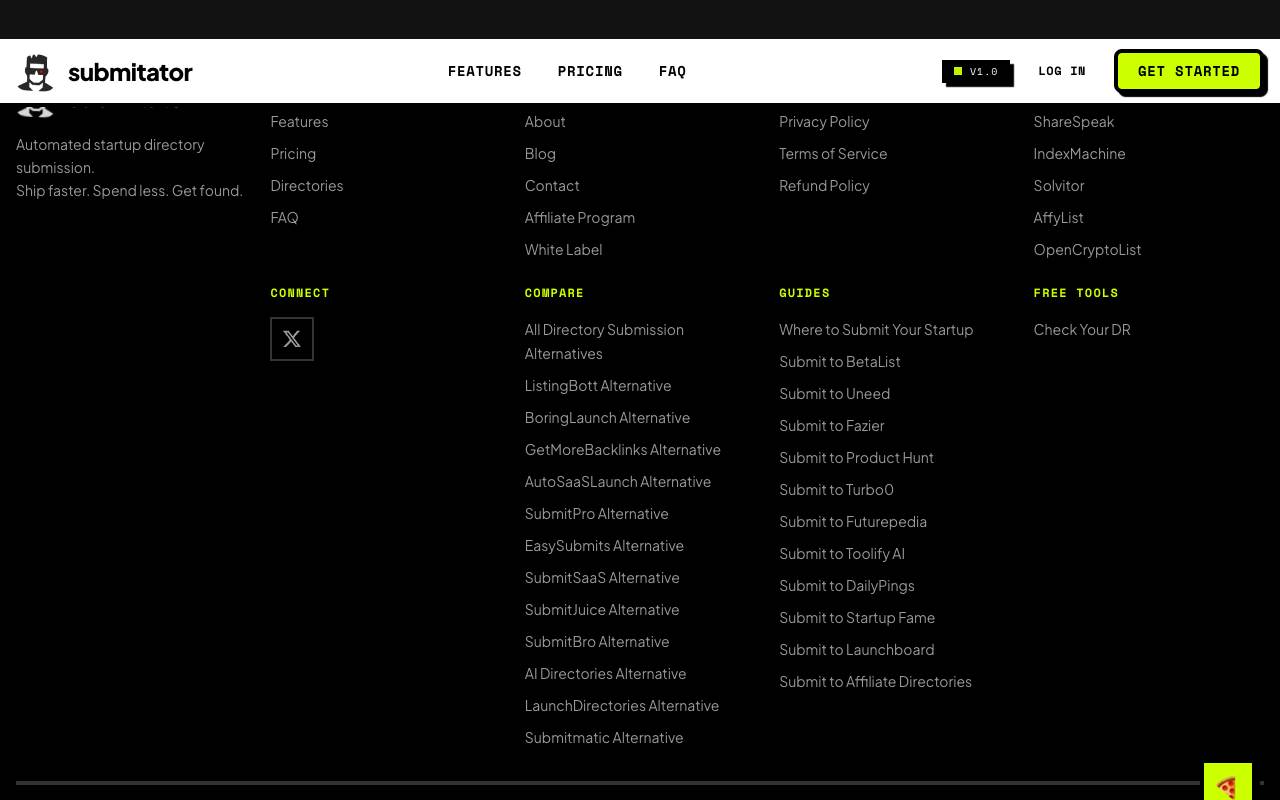Open the footer Blog link

click(x=540, y=153)
